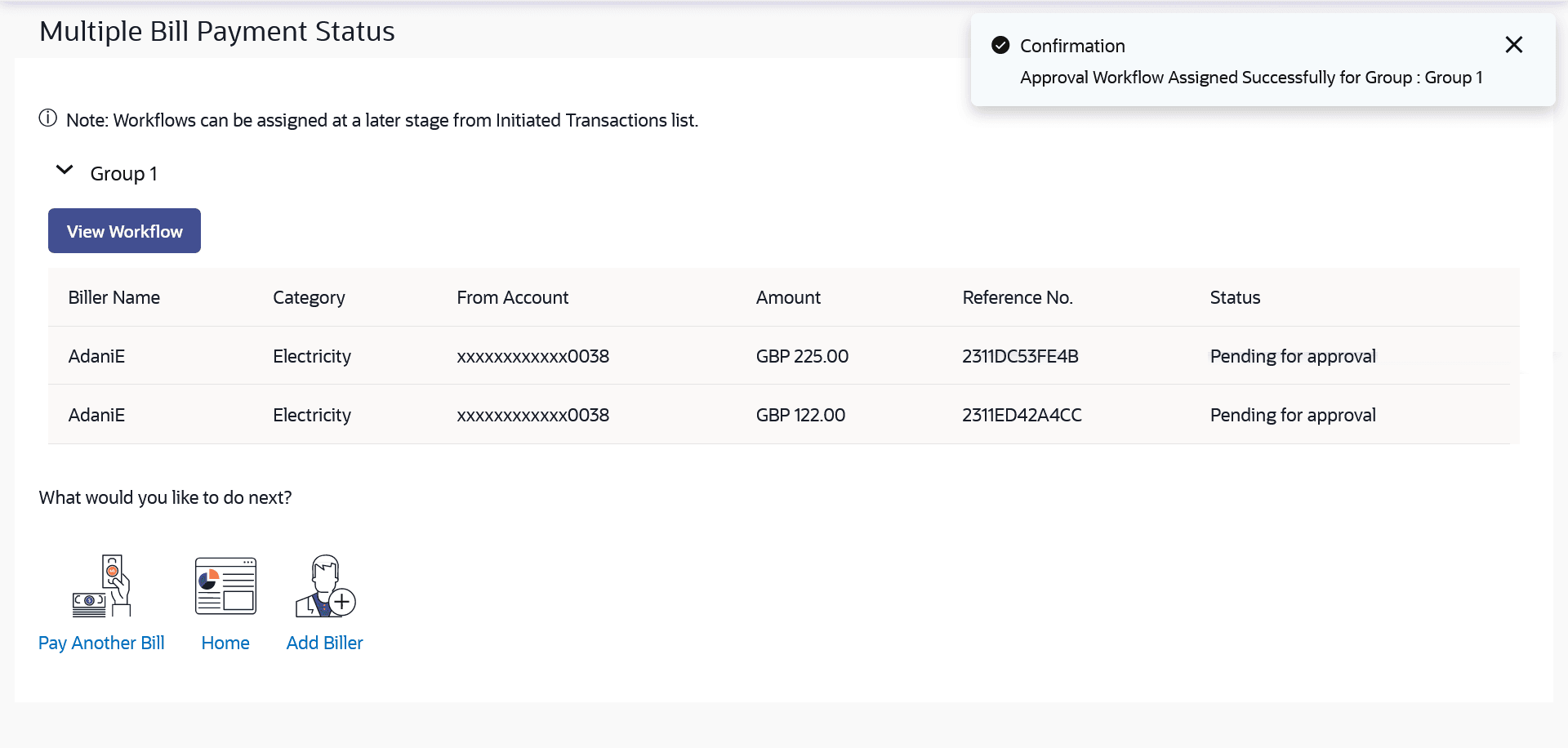Click the Pay Another Bill icon
1568x748 pixels.
[x=101, y=586]
